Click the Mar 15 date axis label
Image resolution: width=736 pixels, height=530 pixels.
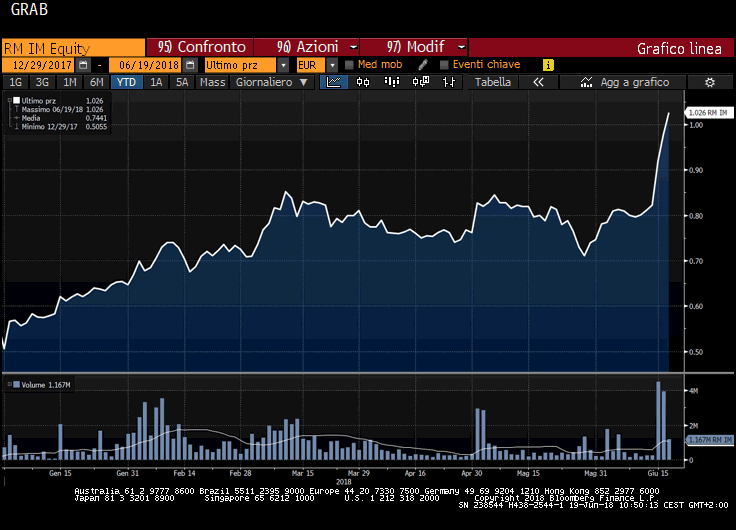coord(302,473)
